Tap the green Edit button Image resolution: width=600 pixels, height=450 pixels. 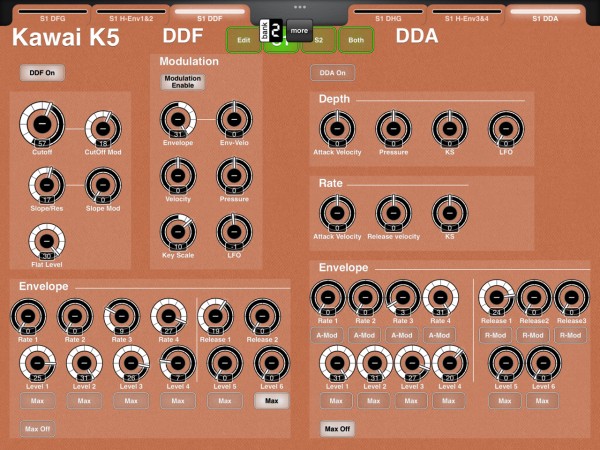coord(243,40)
